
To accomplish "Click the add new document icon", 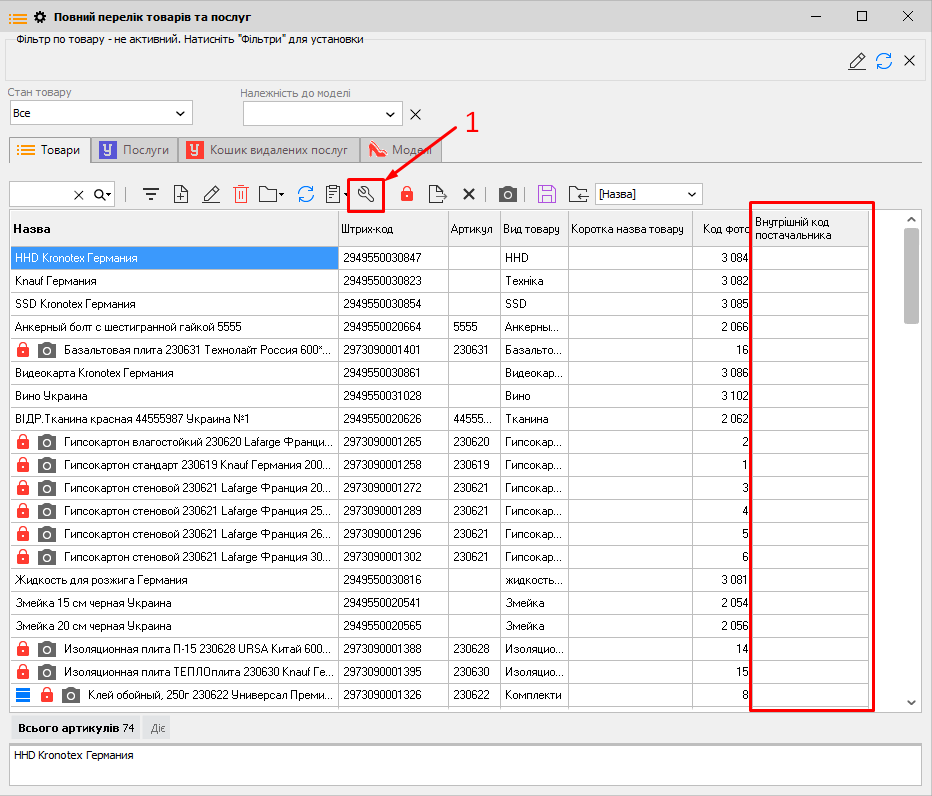I will tap(181, 194).
